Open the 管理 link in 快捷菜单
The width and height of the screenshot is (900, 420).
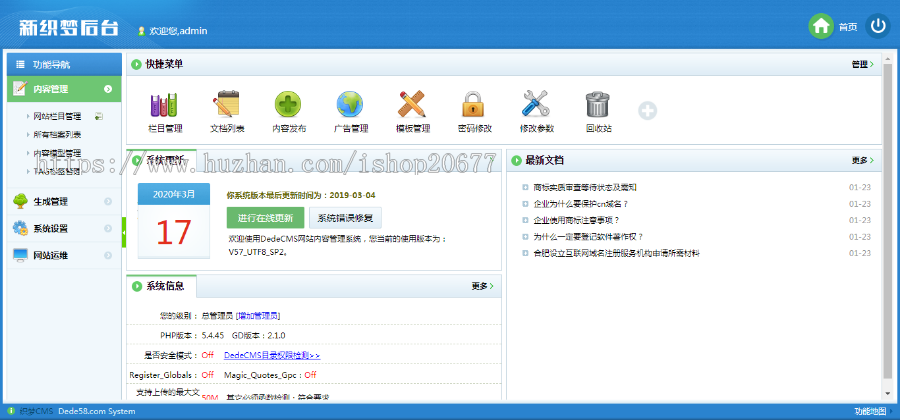(x=862, y=64)
